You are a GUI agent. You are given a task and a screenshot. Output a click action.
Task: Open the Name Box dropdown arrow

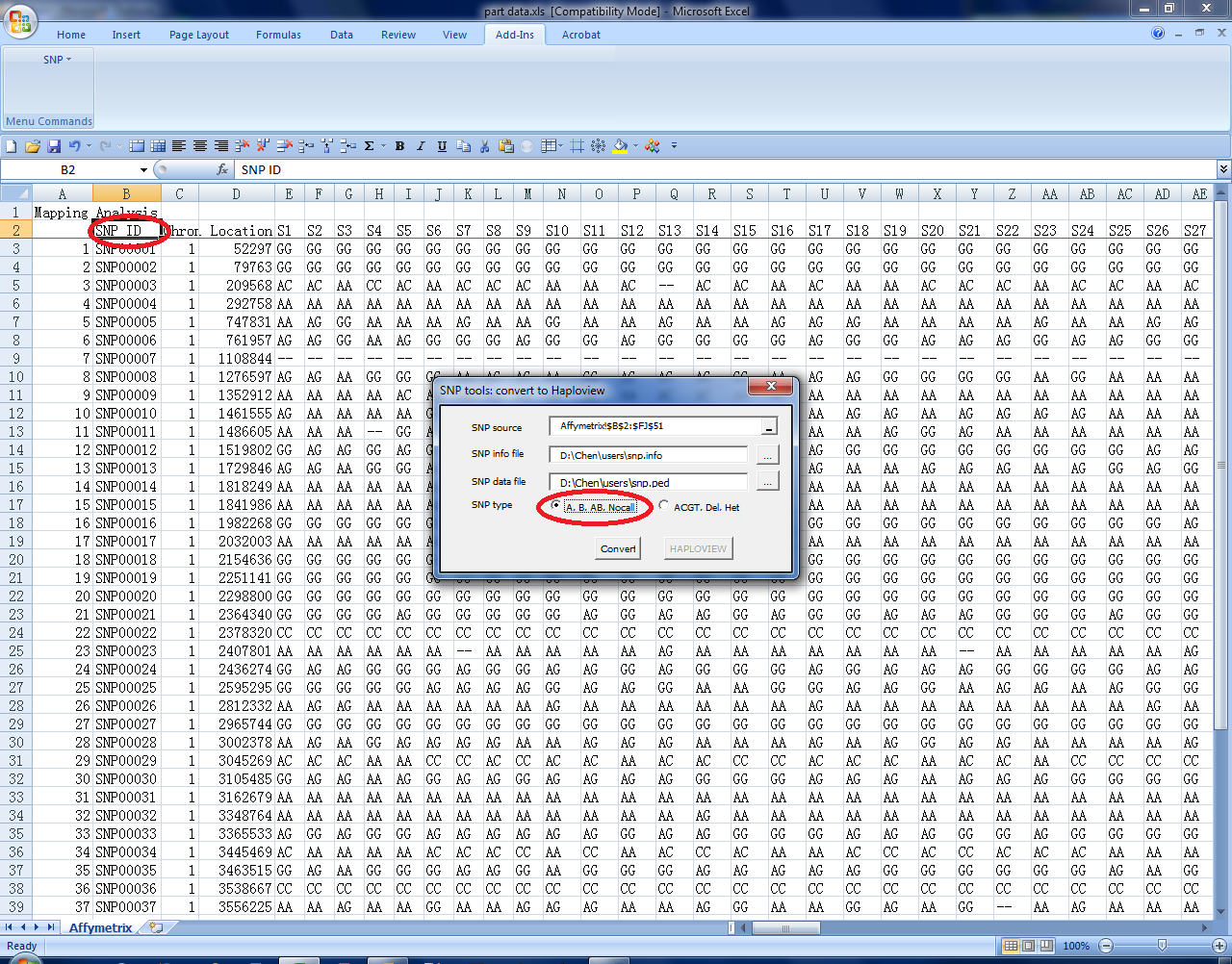tap(143, 170)
